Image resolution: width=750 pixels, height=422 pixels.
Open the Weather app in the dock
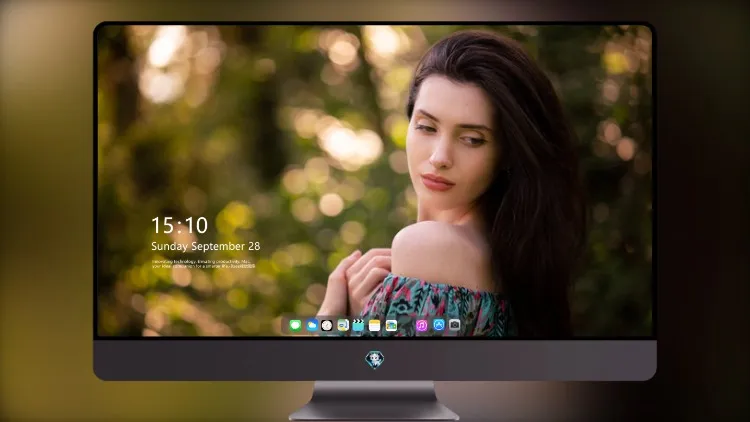click(x=311, y=326)
